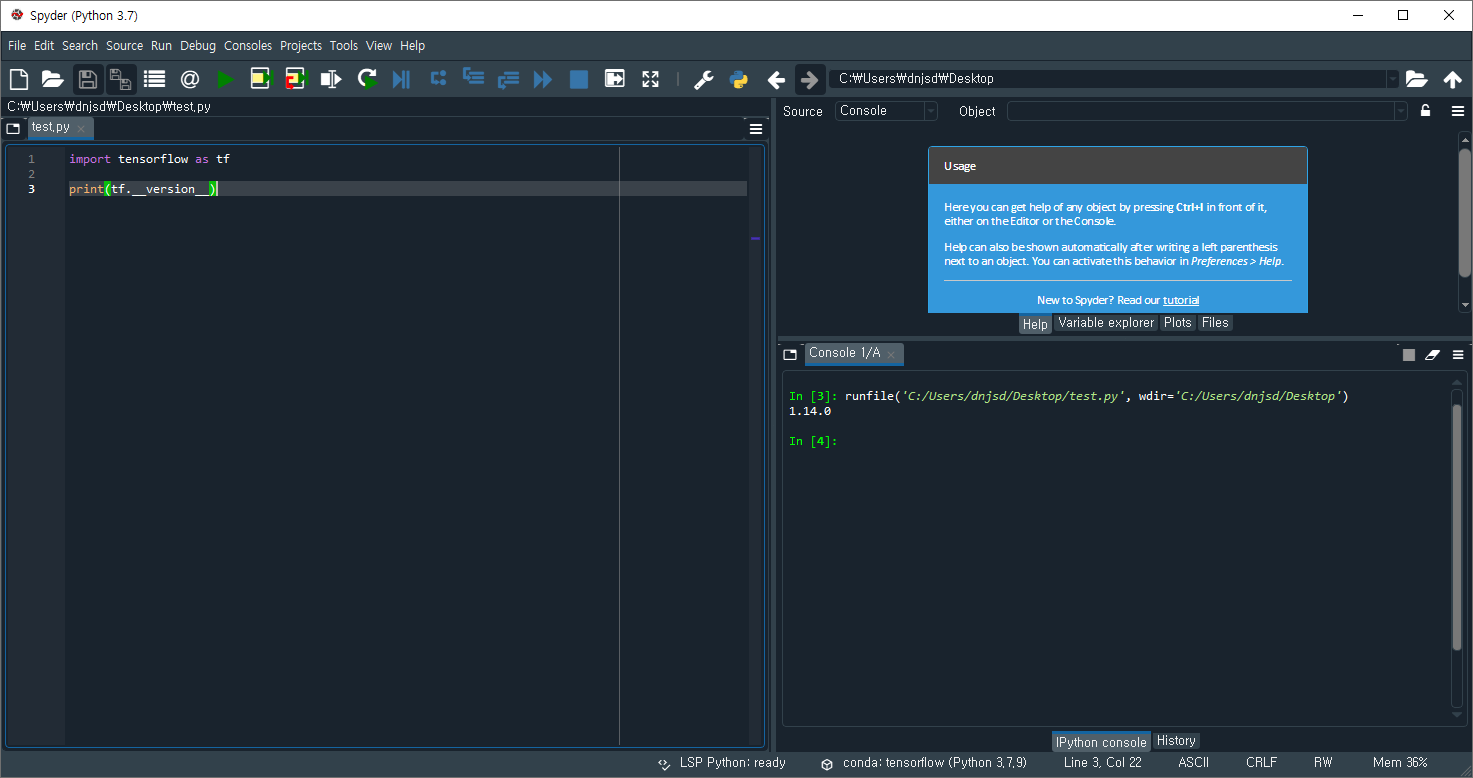
Task: Open Help pane options menu
Action: pyautogui.click(x=1458, y=111)
